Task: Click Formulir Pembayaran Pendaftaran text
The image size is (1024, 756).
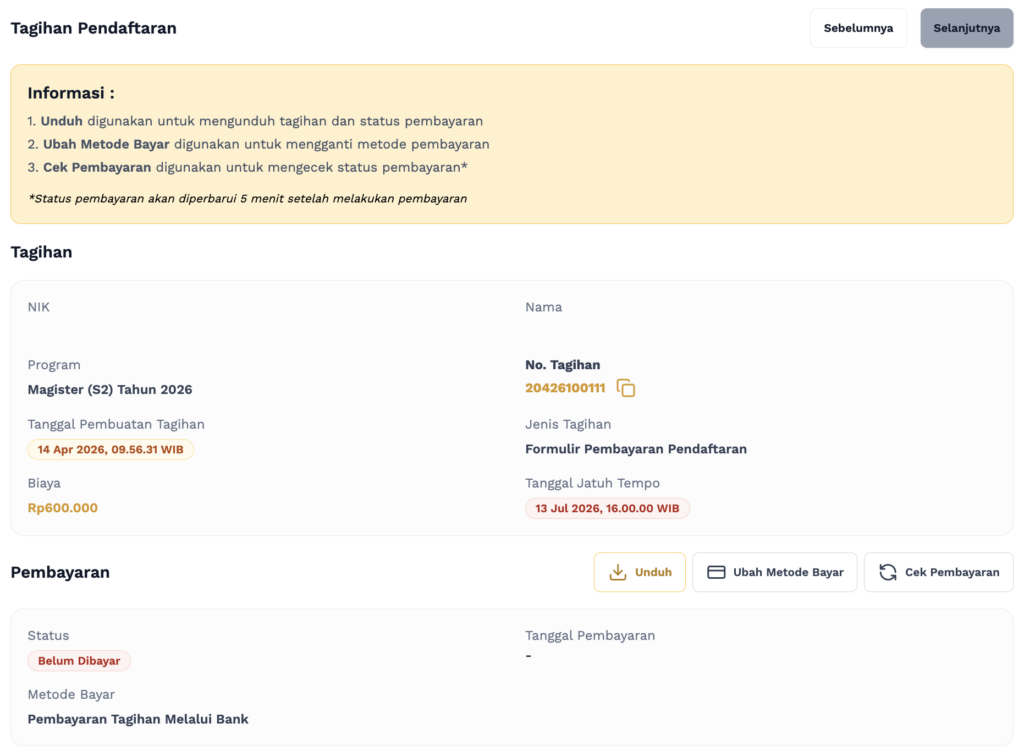Action: (636, 449)
